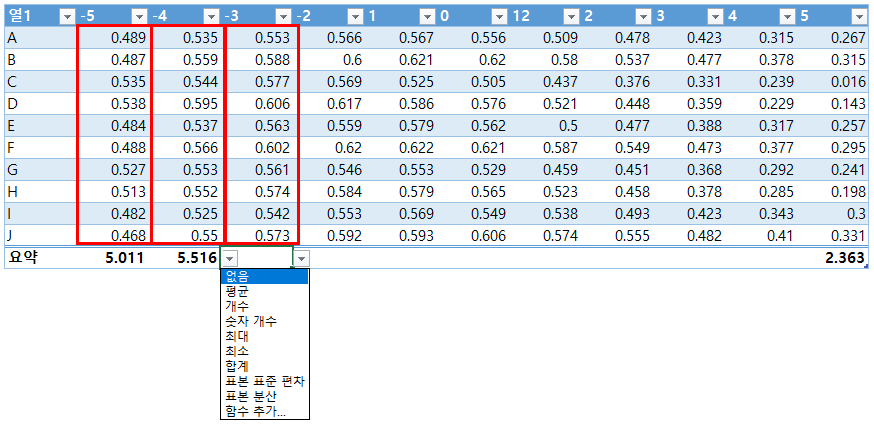
Task: Pick 표본 표준 편차 from the list
Action: pyautogui.click(x=265, y=381)
